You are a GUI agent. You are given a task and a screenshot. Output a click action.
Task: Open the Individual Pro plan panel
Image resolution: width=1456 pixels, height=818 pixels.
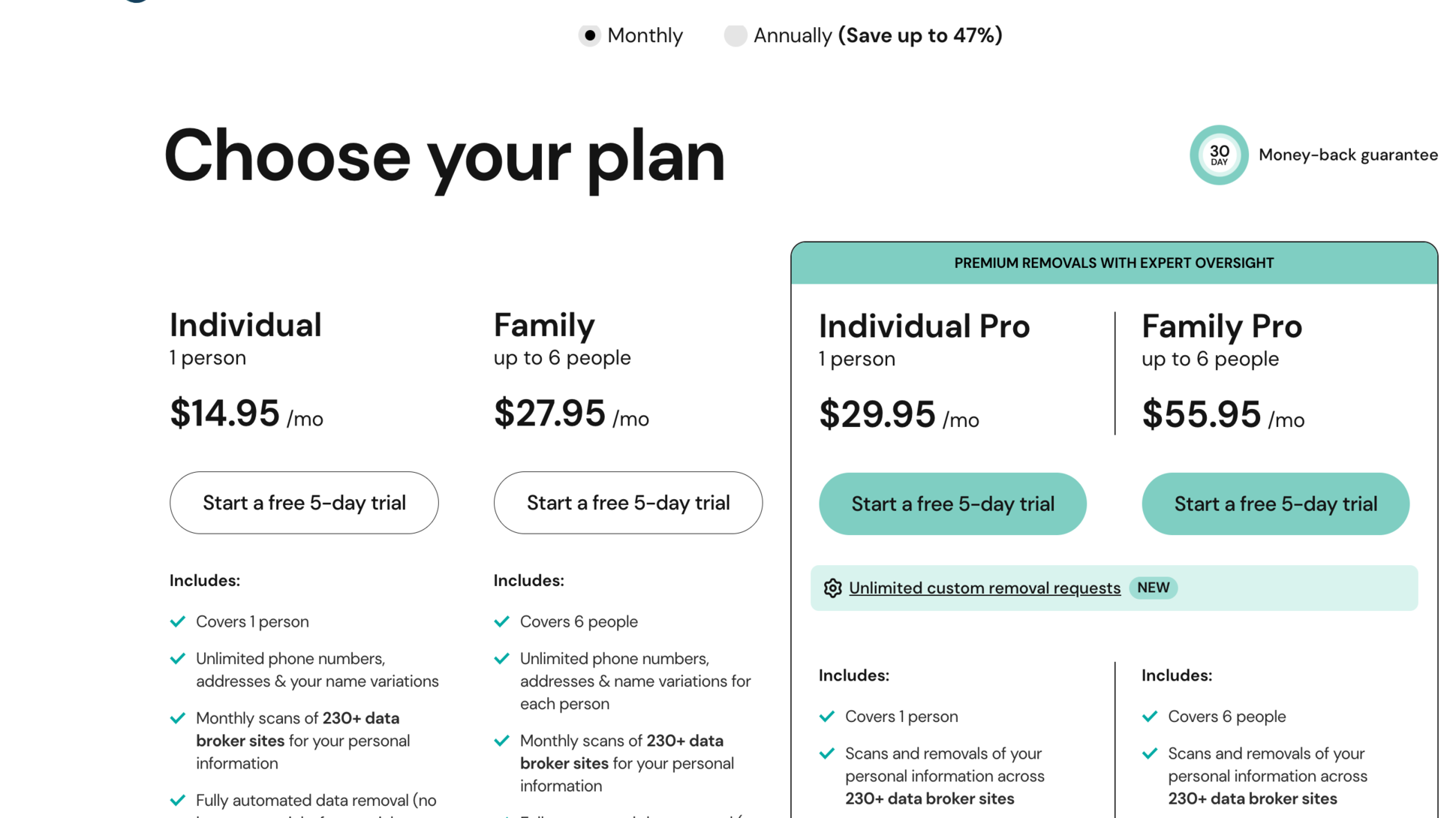pos(924,326)
